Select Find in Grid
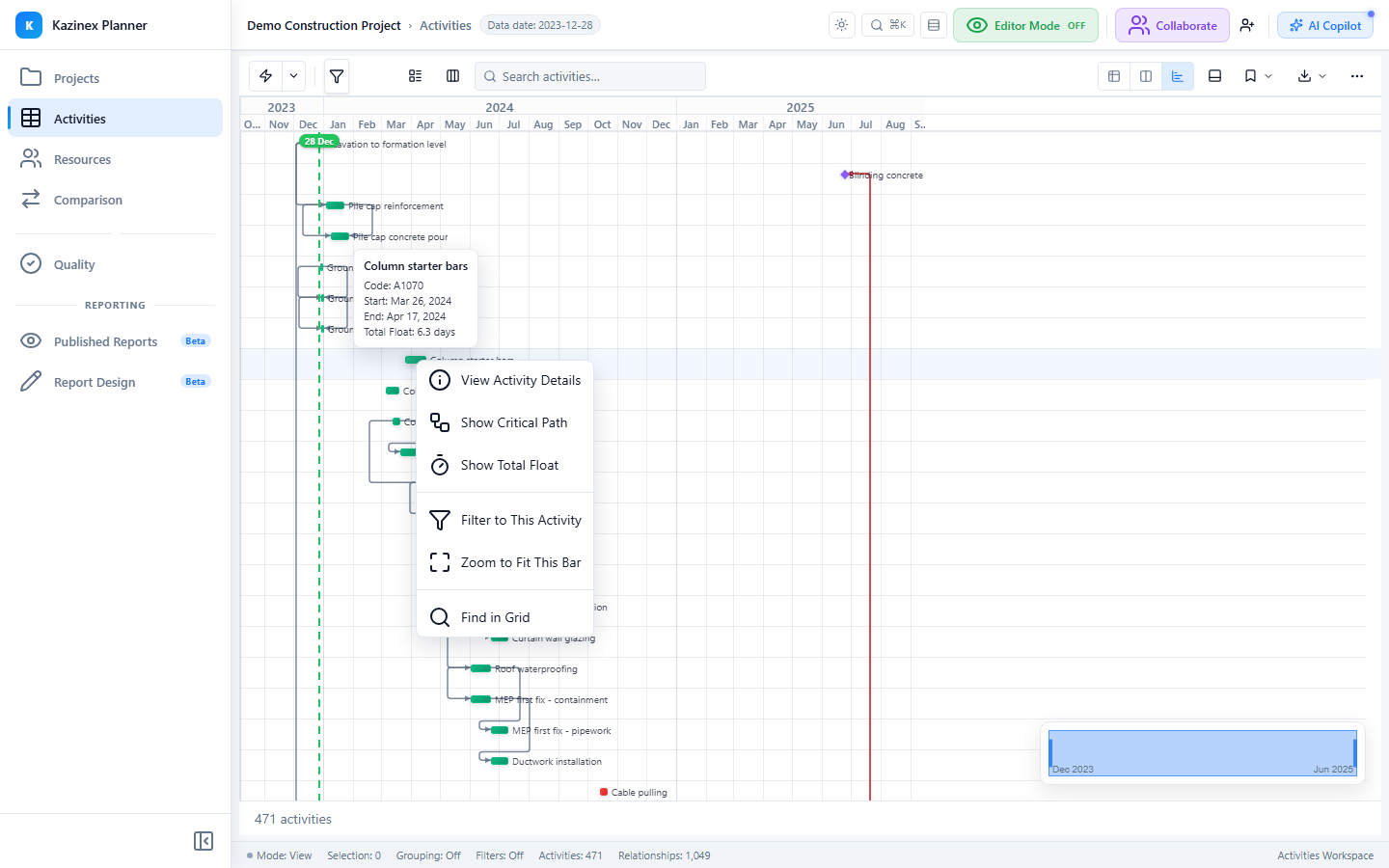1389x868 pixels. click(x=504, y=617)
